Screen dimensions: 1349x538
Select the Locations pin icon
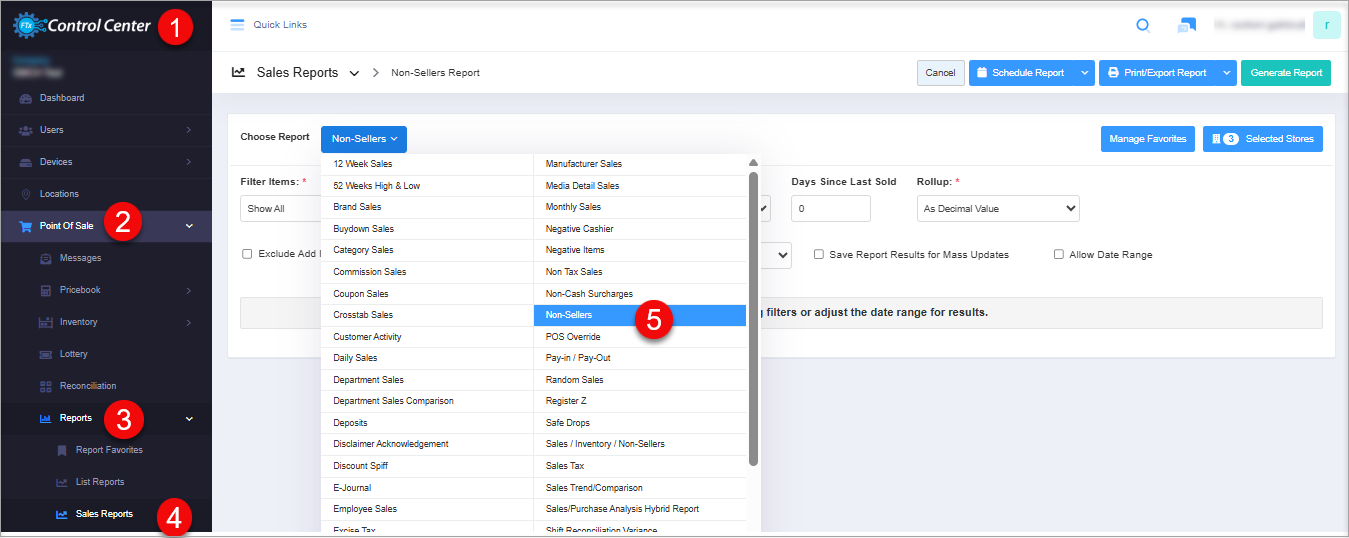pyautogui.click(x=26, y=194)
